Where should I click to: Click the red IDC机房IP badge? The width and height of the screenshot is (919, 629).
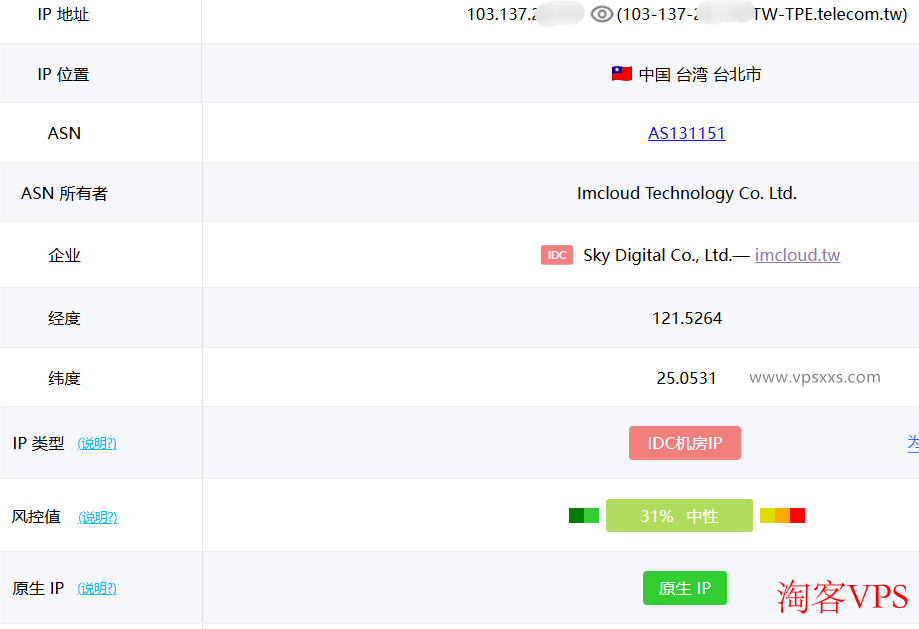[x=684, y=442]
